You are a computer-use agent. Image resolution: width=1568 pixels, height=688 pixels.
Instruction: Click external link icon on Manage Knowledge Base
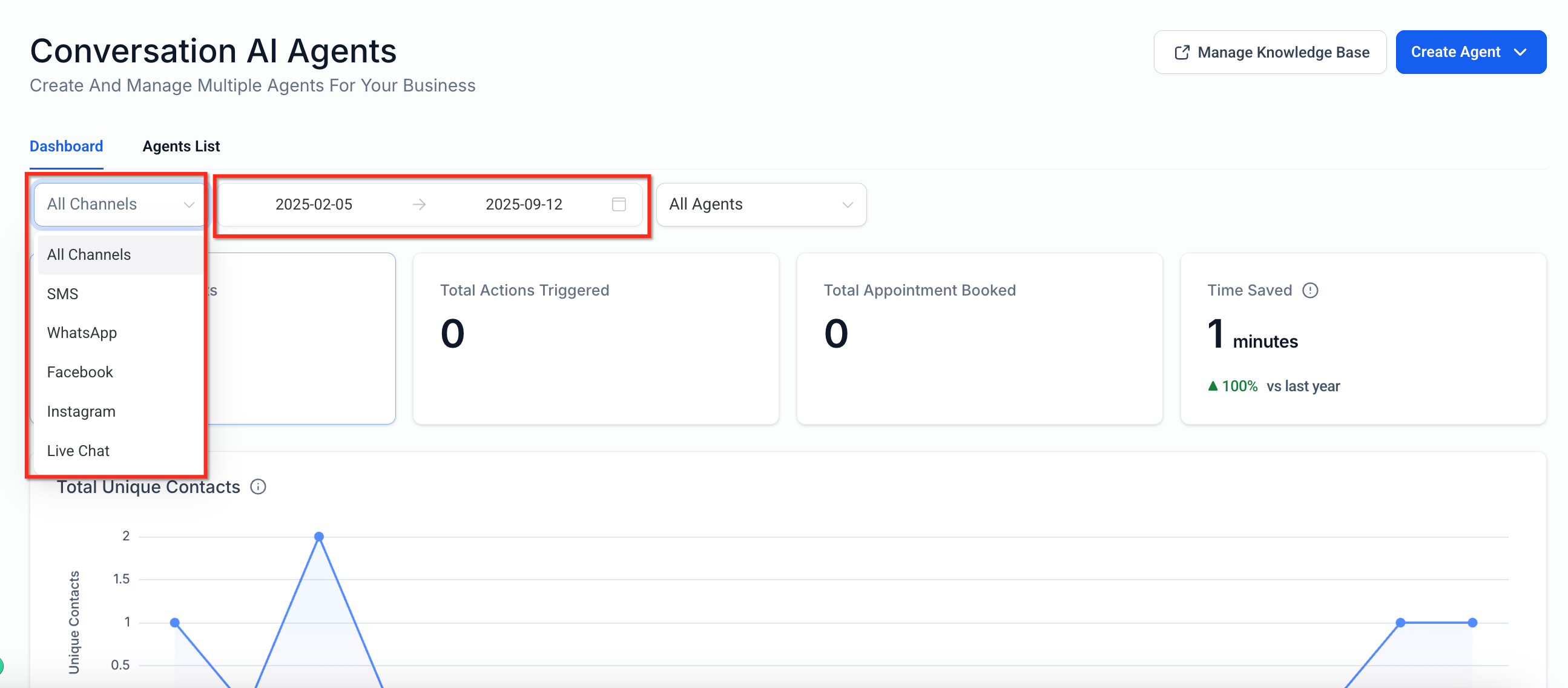coord(1182,52)
